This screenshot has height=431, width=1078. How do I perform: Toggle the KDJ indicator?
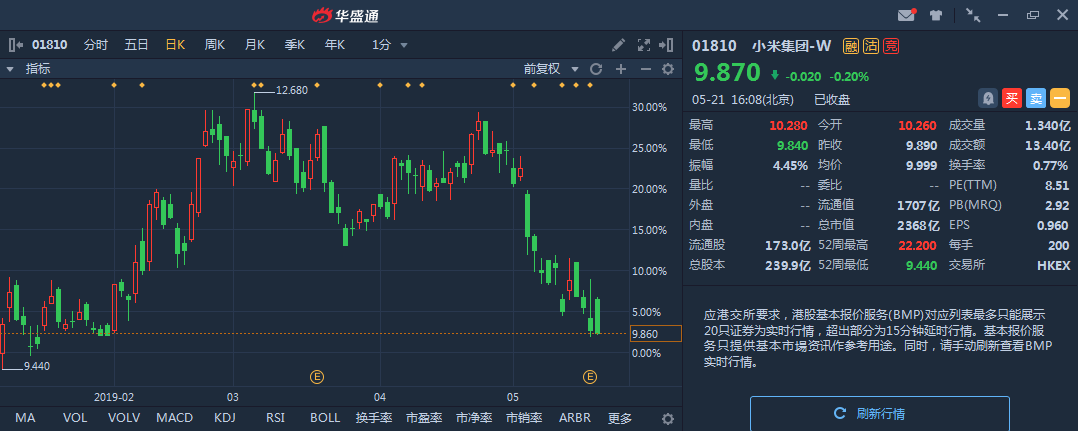pos(225,418)
